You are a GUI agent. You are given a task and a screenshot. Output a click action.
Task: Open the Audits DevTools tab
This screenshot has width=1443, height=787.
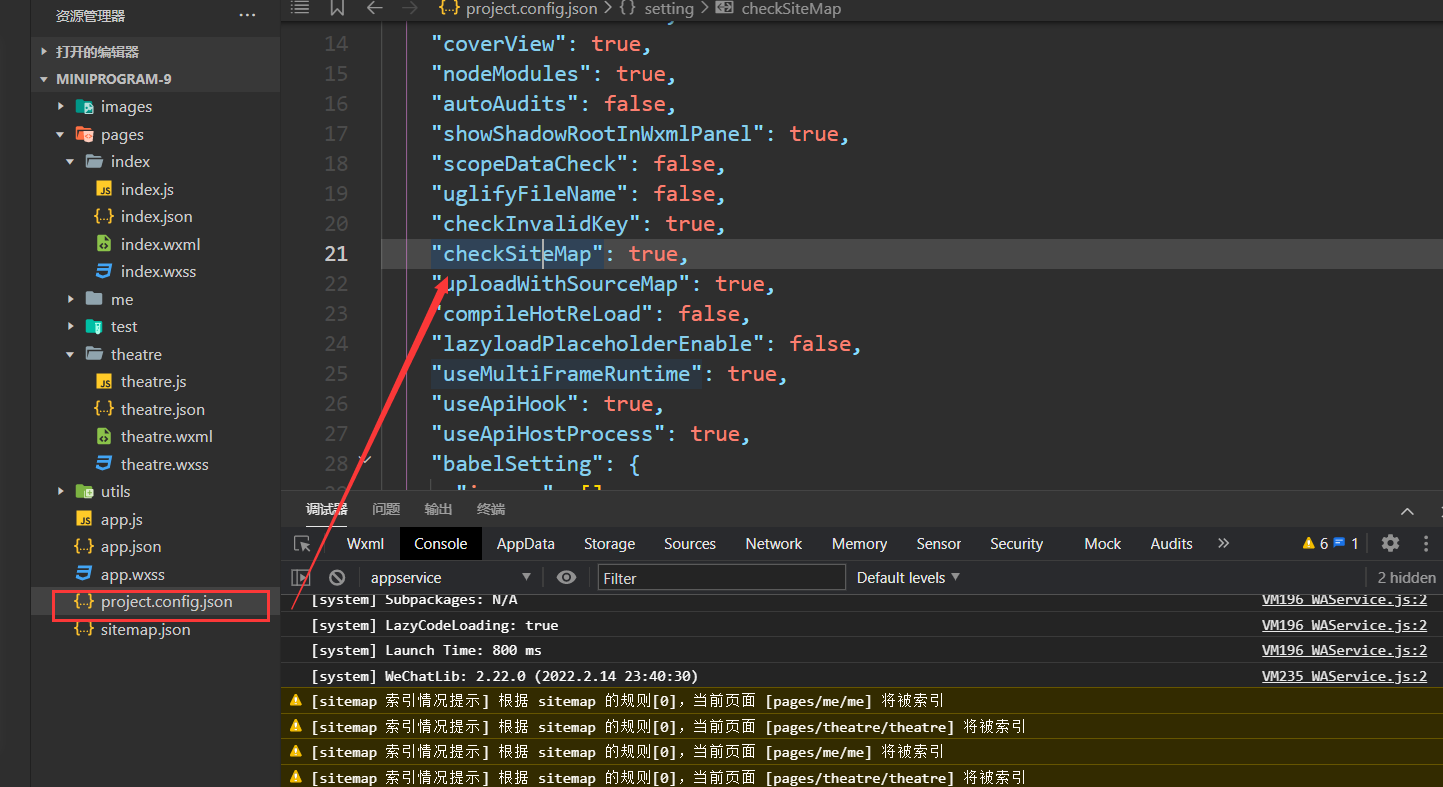(1171, 544)
